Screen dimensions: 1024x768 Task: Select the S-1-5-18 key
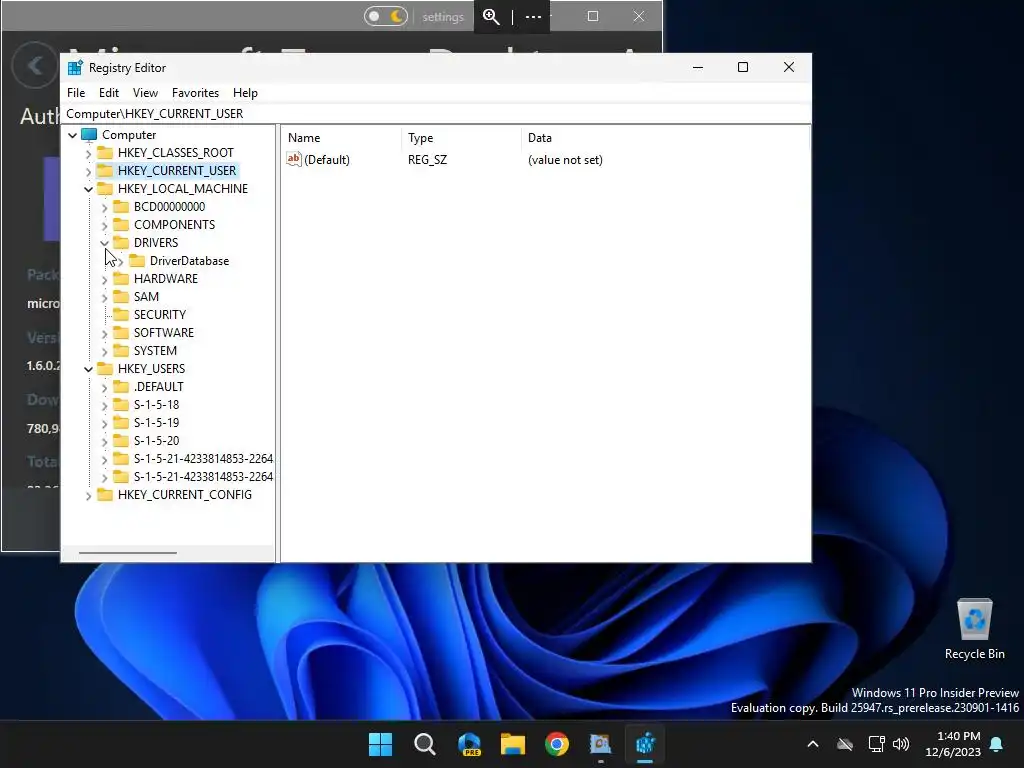pos(156,405)
